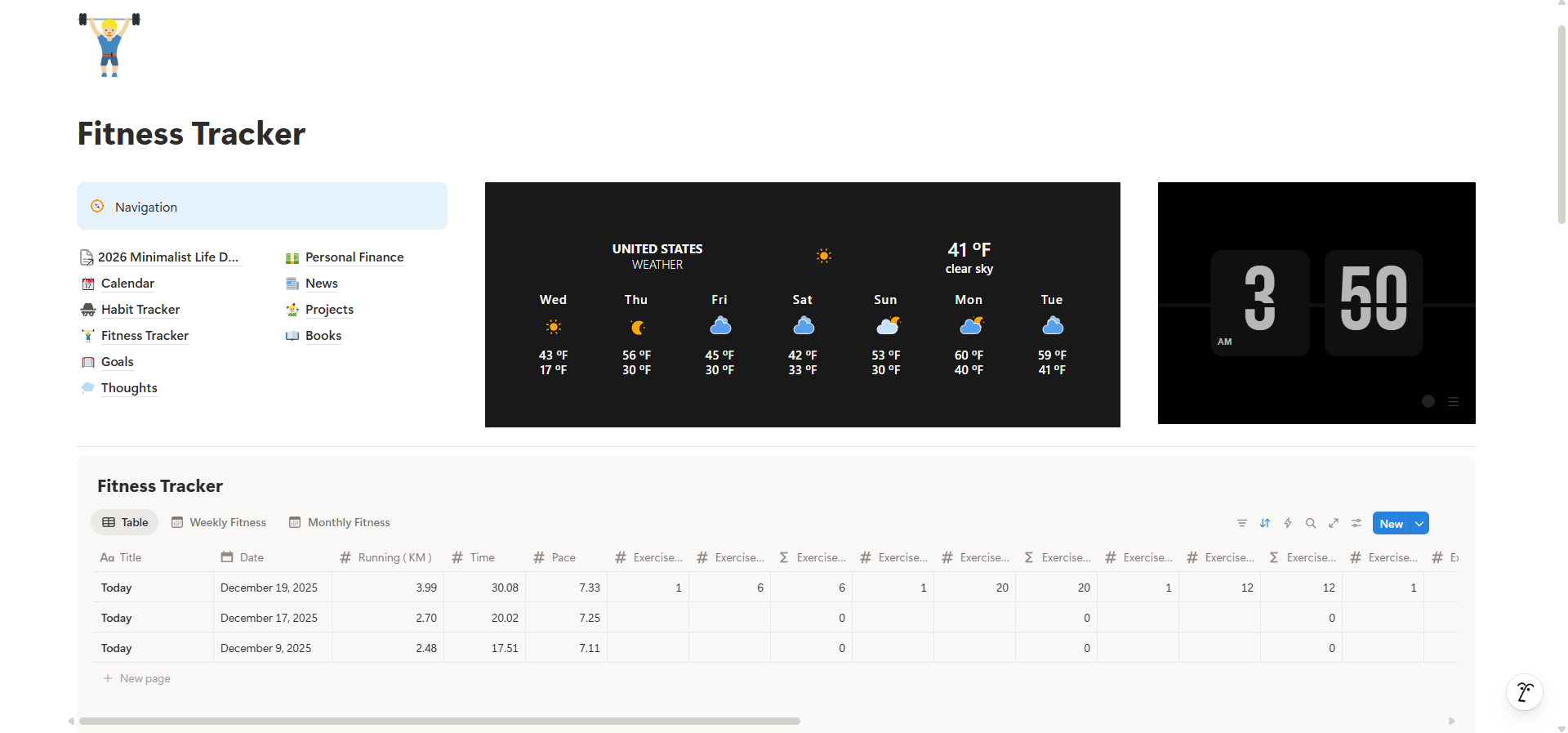
Task: Click the December 17, 2025 date cell
Action: [x=273, y=618]
